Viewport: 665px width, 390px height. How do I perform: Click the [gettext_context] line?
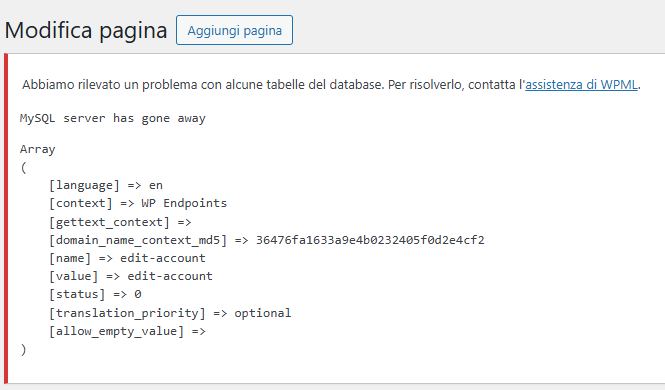pyautogui.click(x=120, y=222)
